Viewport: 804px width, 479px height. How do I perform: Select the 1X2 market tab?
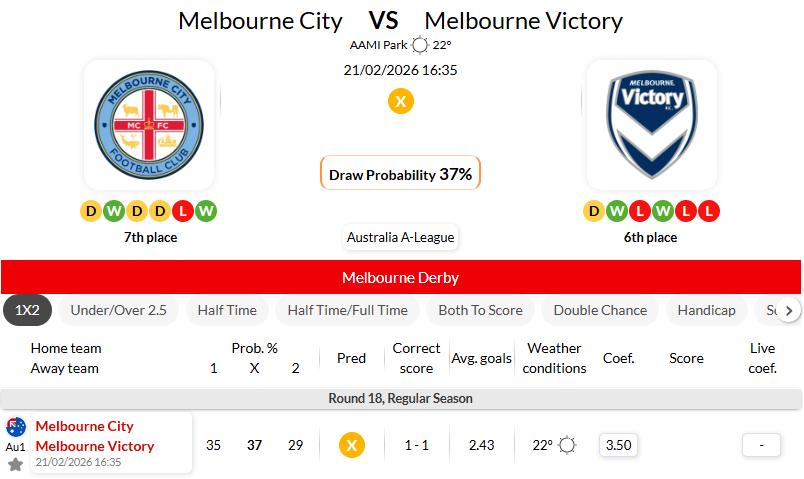(28, 310)
